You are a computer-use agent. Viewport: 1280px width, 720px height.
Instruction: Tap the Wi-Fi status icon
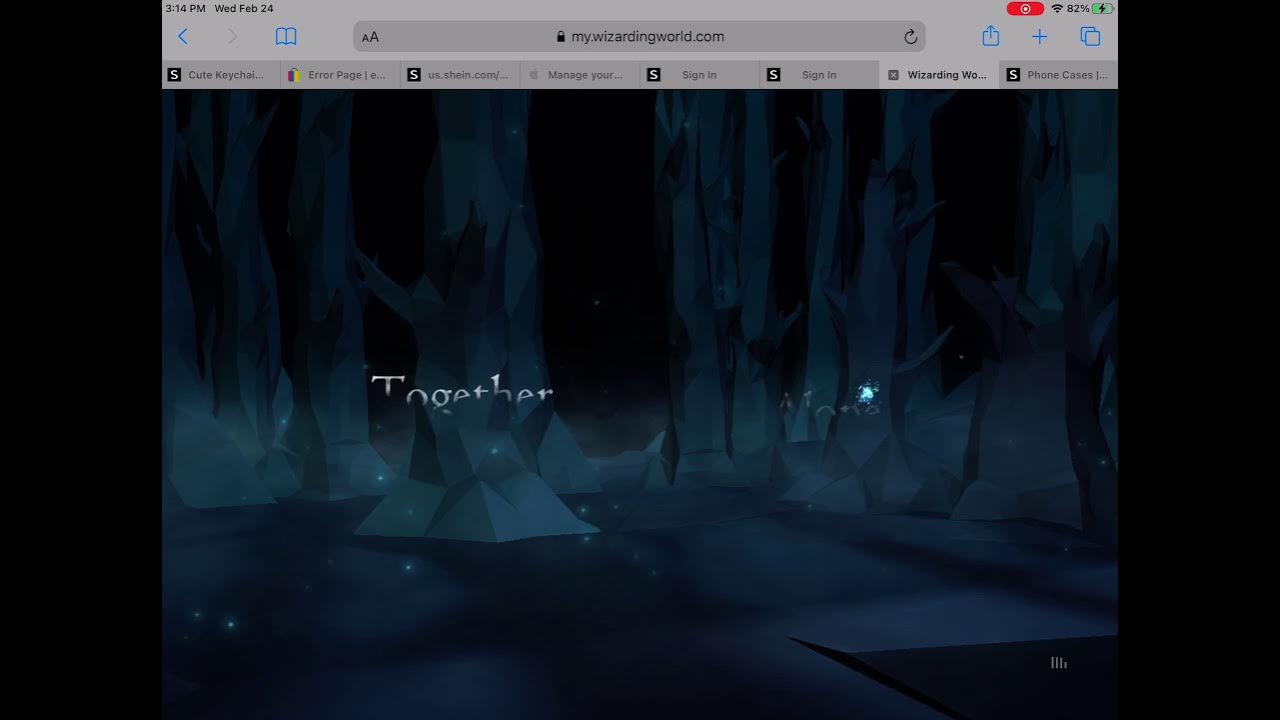1057,8
